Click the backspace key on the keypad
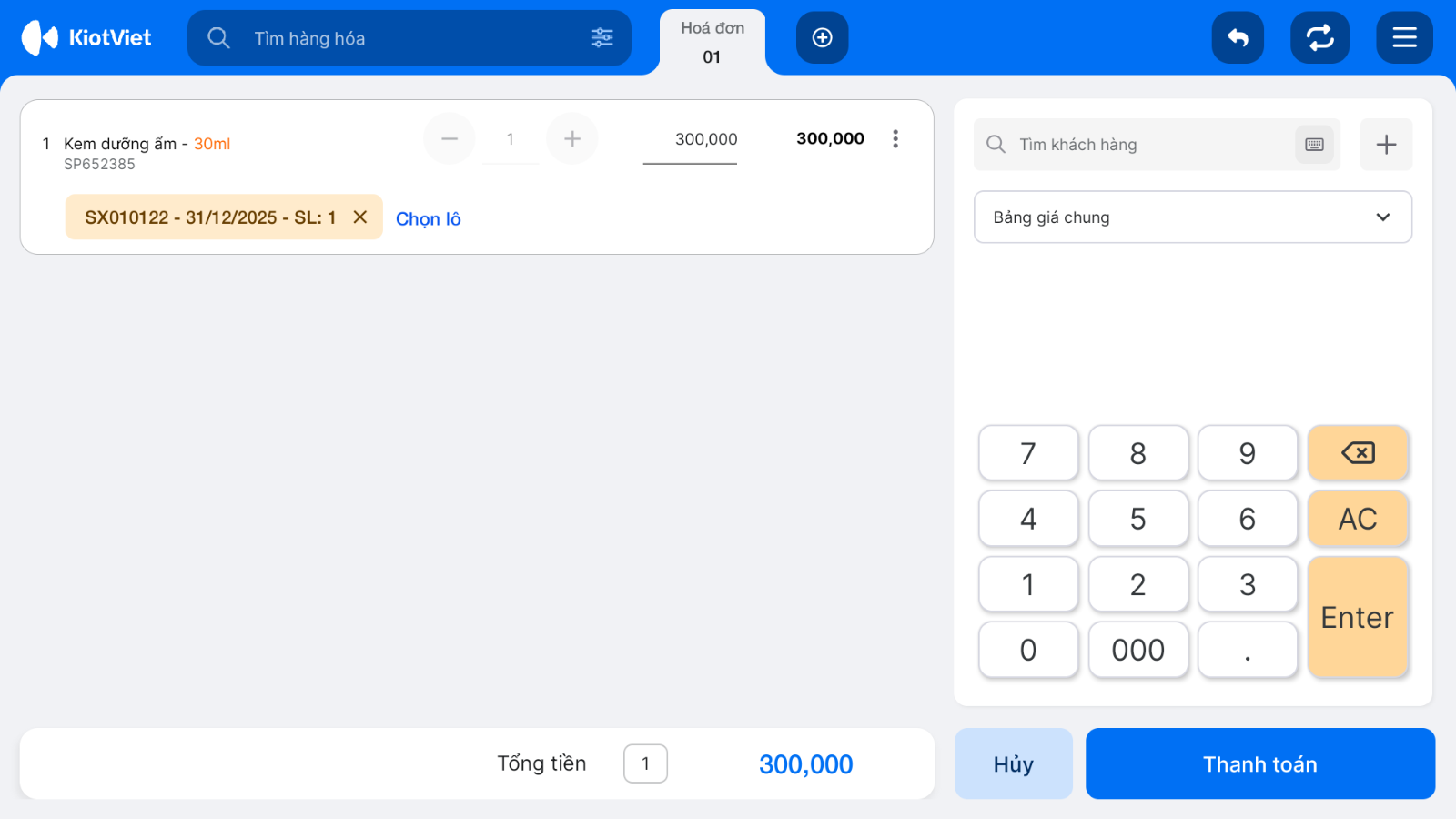The width and height of the screenshot is (1456, 819). 1358,452
